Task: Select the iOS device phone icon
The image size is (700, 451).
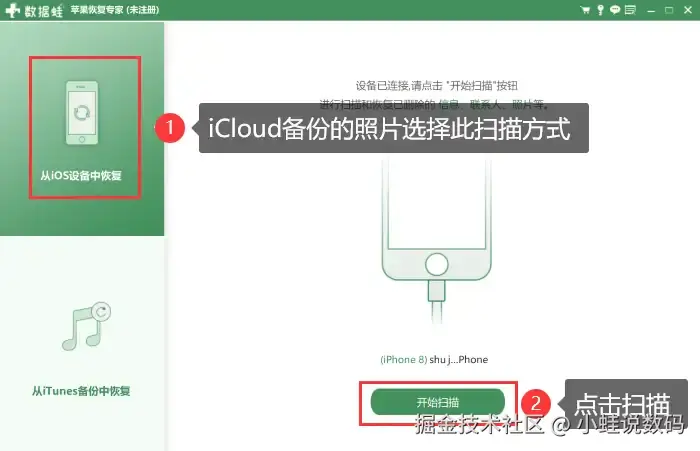Action: (x=82, y=113)
